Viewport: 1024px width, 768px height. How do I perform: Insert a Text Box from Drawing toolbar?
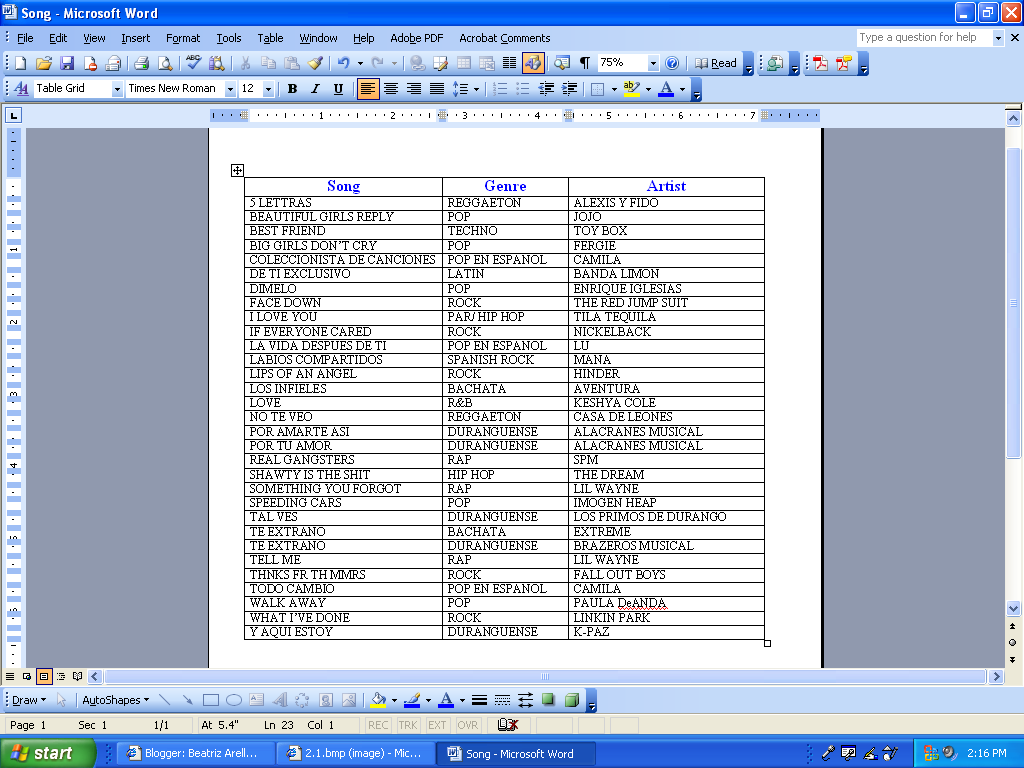coord(257,700)
